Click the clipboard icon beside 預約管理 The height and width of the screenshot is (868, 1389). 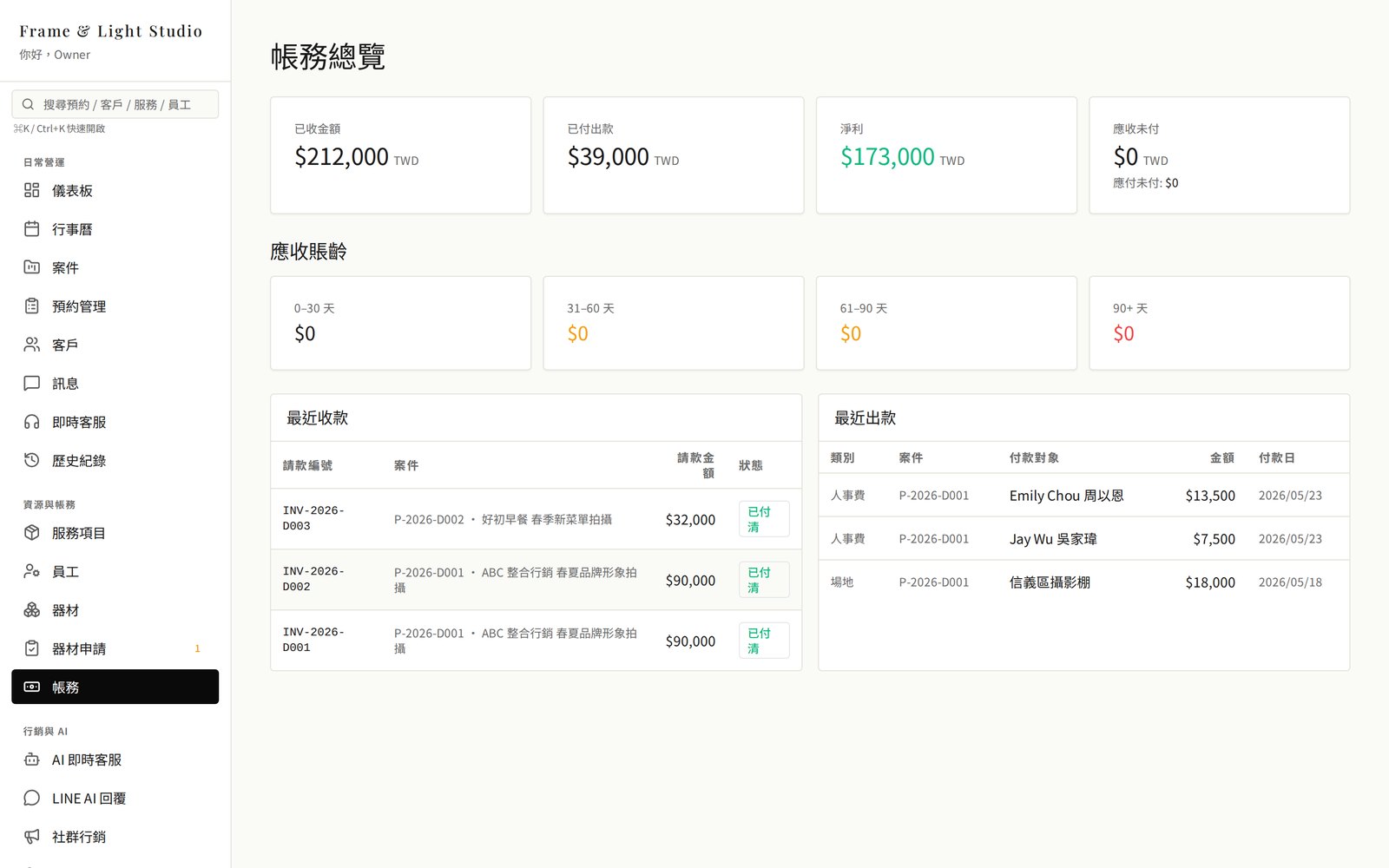click(32, 306)
